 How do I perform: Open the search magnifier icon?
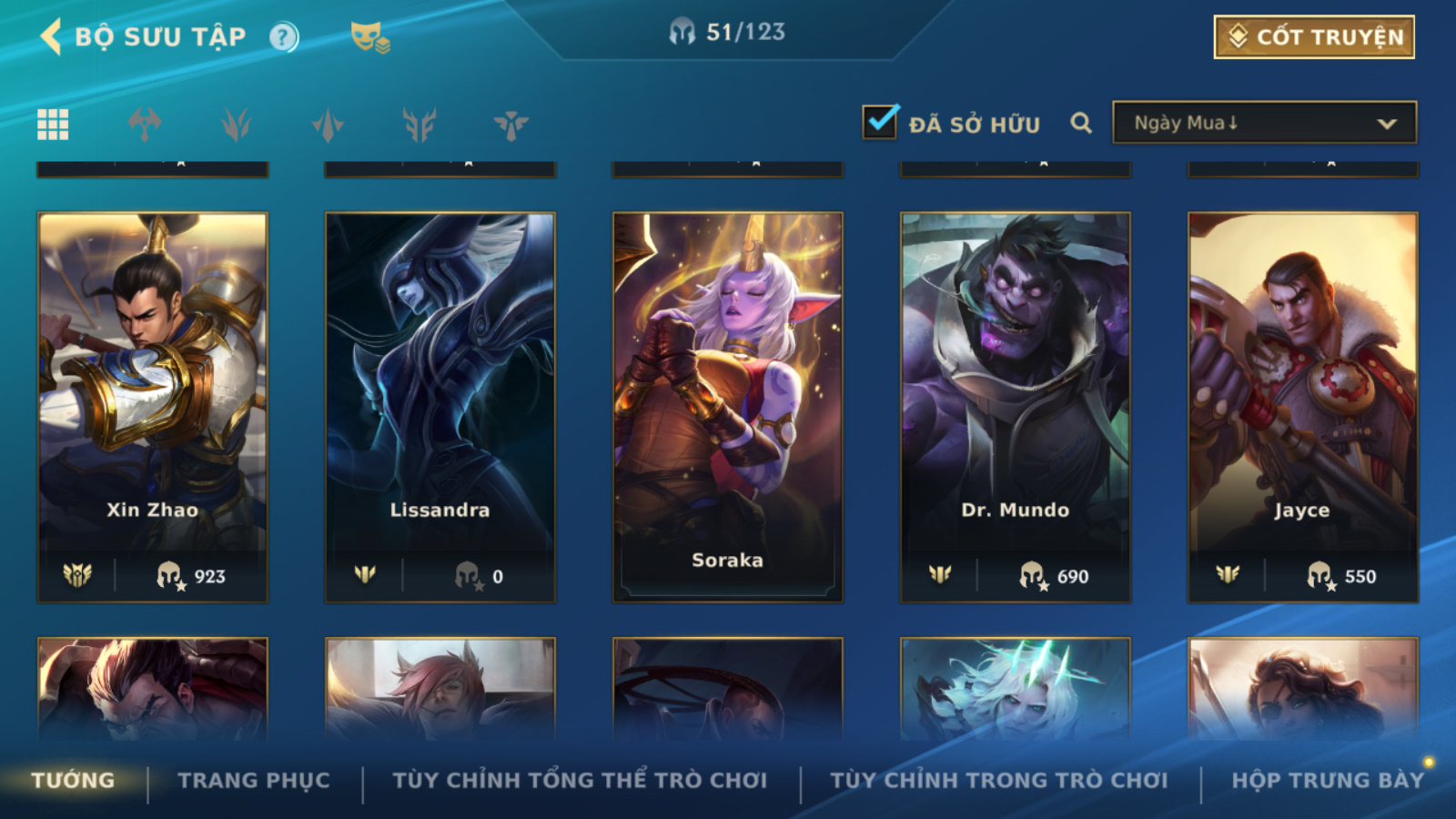click(1081, 123)
